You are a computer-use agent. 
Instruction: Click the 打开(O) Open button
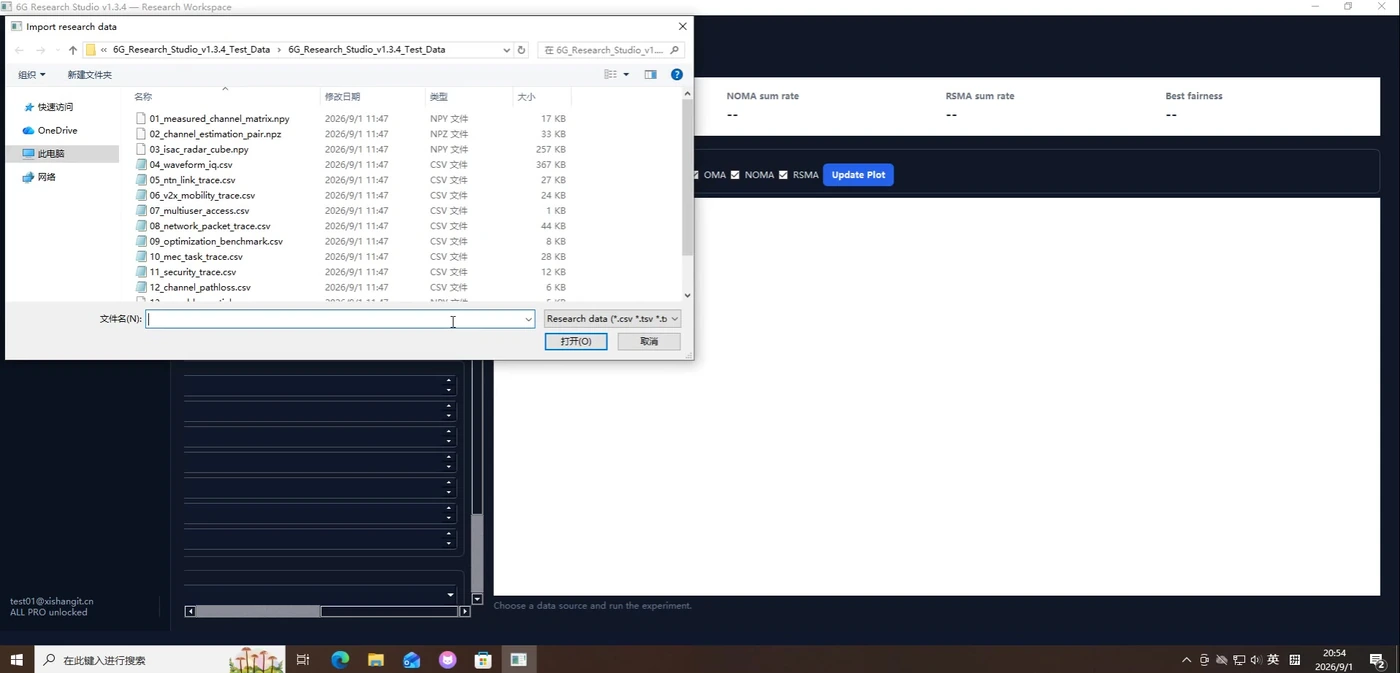(x=576, y=341)
